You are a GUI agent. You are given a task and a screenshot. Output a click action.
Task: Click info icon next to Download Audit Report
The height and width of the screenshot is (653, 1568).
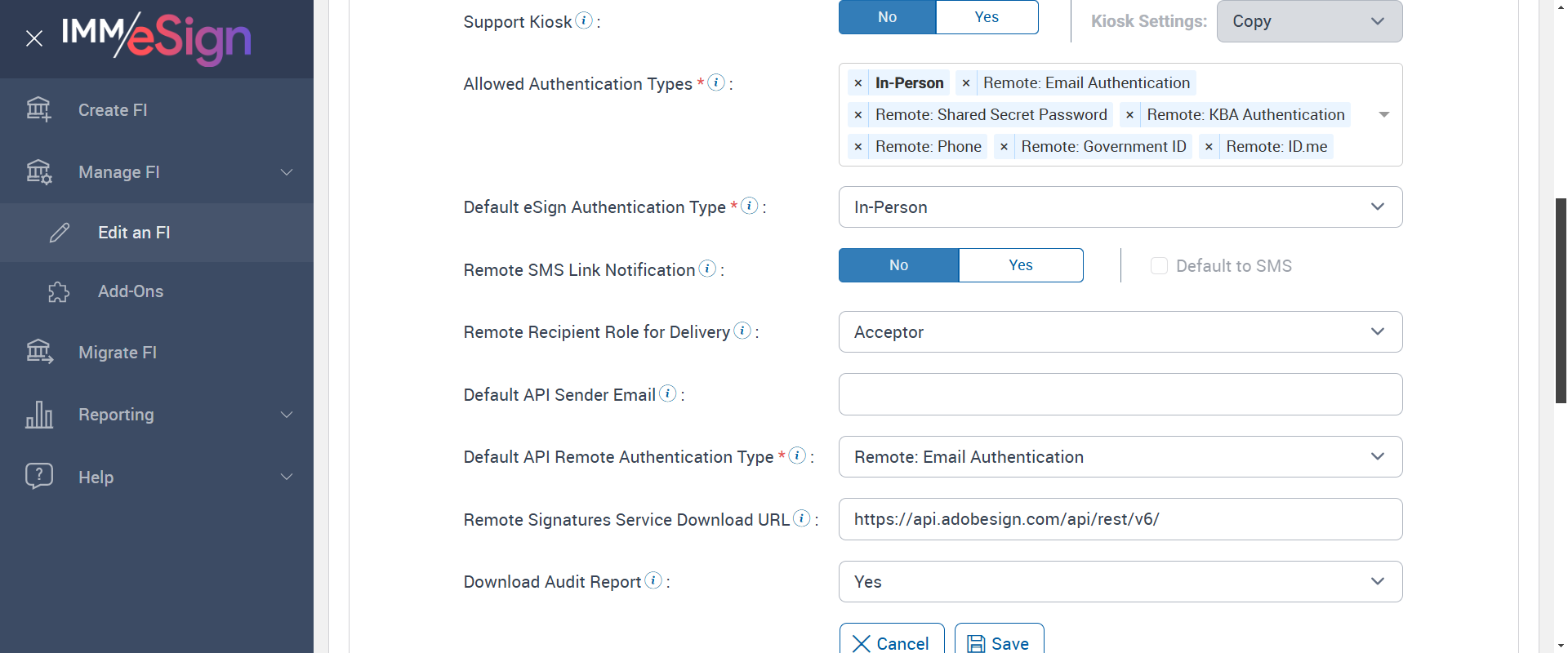tap(653, 580)
